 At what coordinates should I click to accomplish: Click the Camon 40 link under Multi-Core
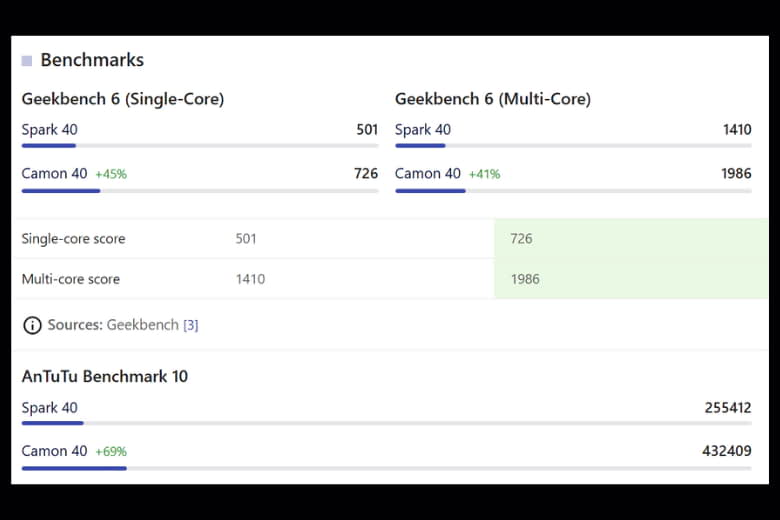428,174
